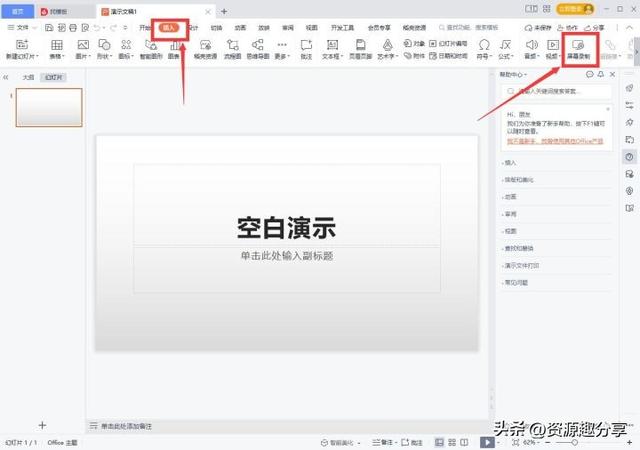
Task: Toggle 批注 (Comments) in the status bar
Action: (412, 442)
